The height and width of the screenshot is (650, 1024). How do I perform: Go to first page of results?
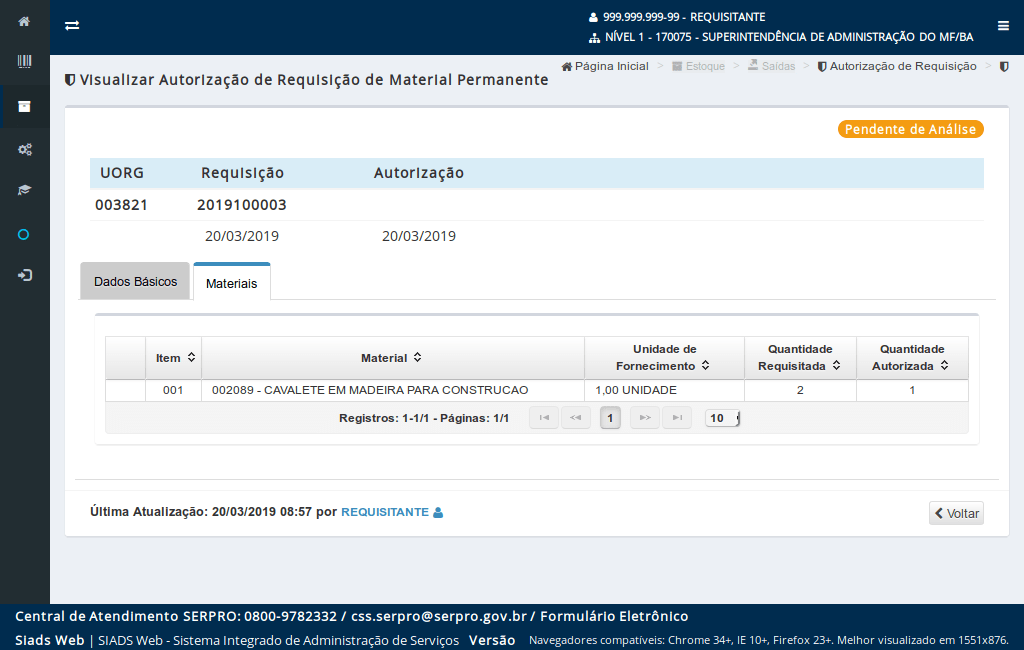pyautogui.click(x=544, y=418)
